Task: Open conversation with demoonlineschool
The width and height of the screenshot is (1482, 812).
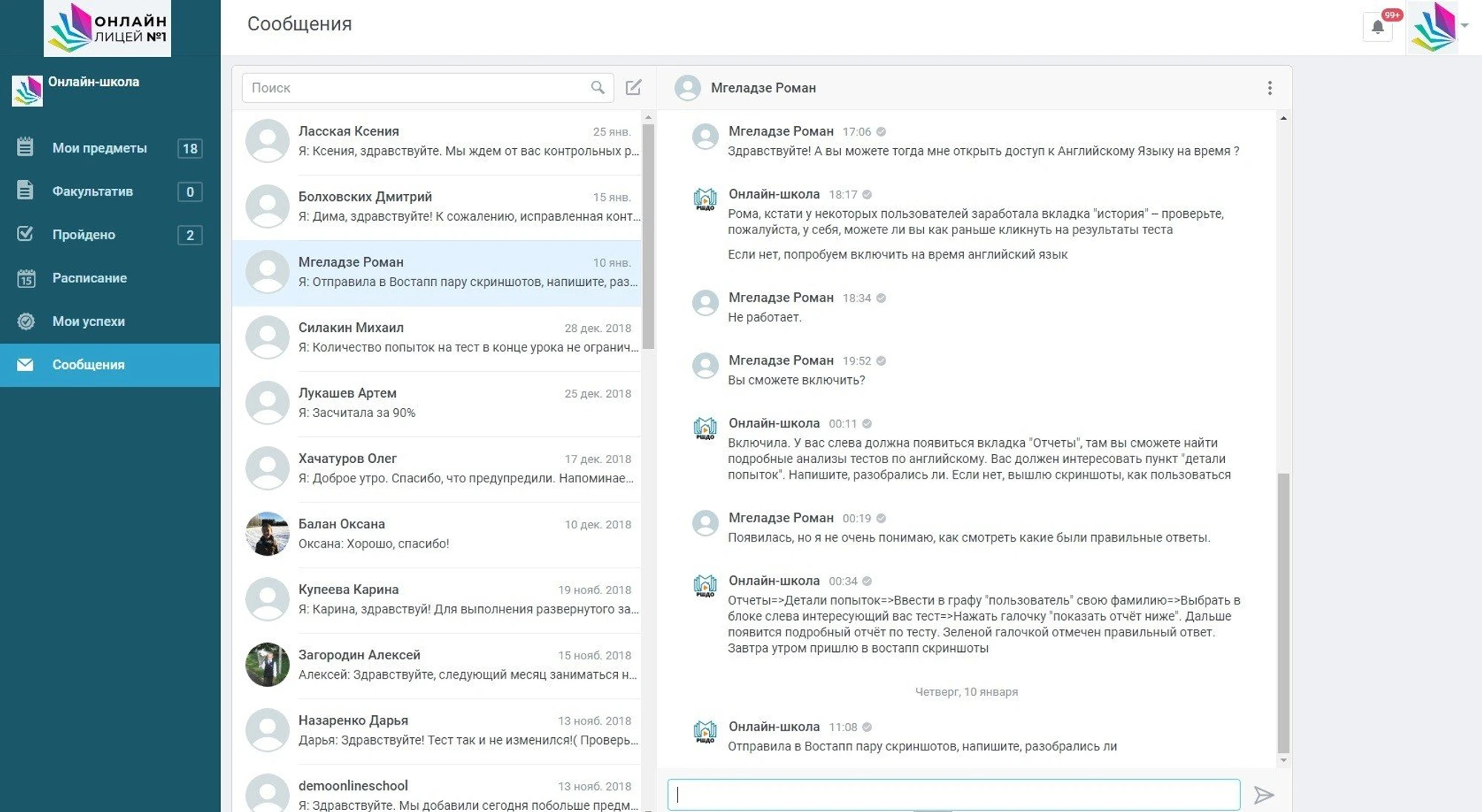Action: click(437, 790)
